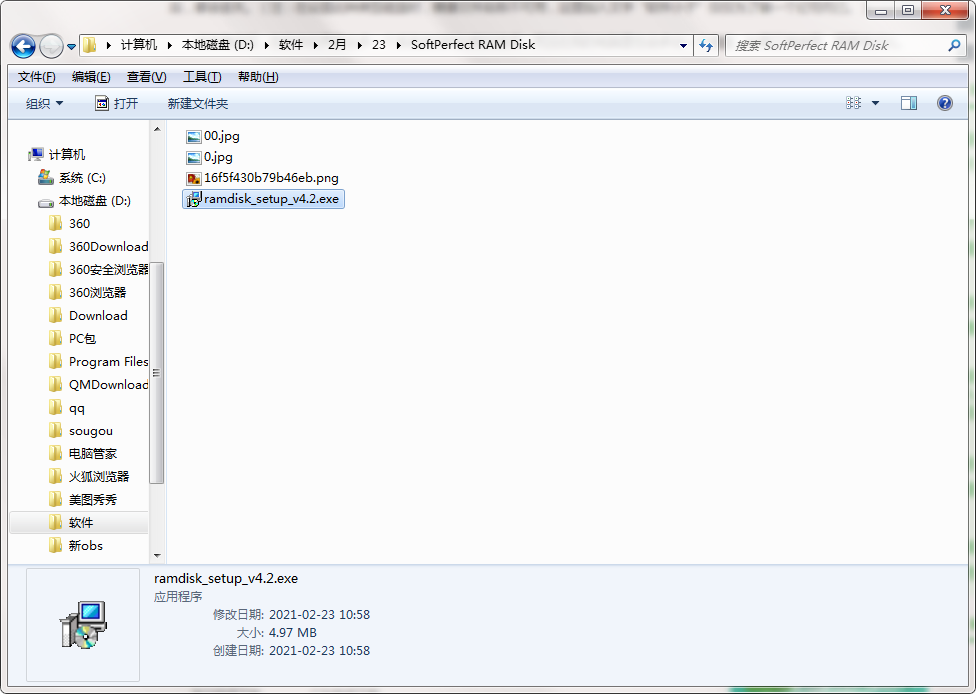Select 2月 breadcrumb in address bar
Viewport: 976px width, 694px height.
[337, 45]
